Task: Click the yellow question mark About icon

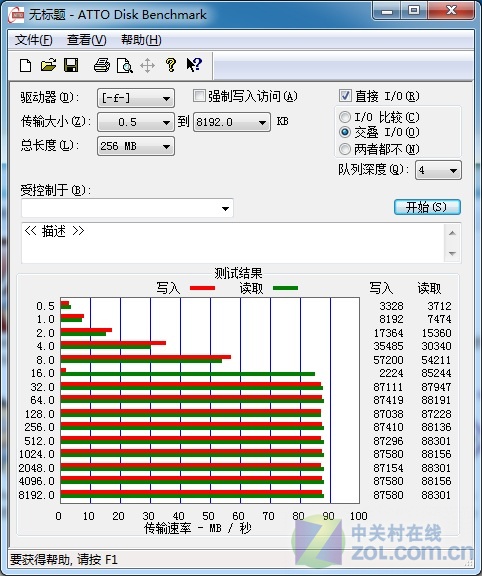Action: (x=170, y=65)
